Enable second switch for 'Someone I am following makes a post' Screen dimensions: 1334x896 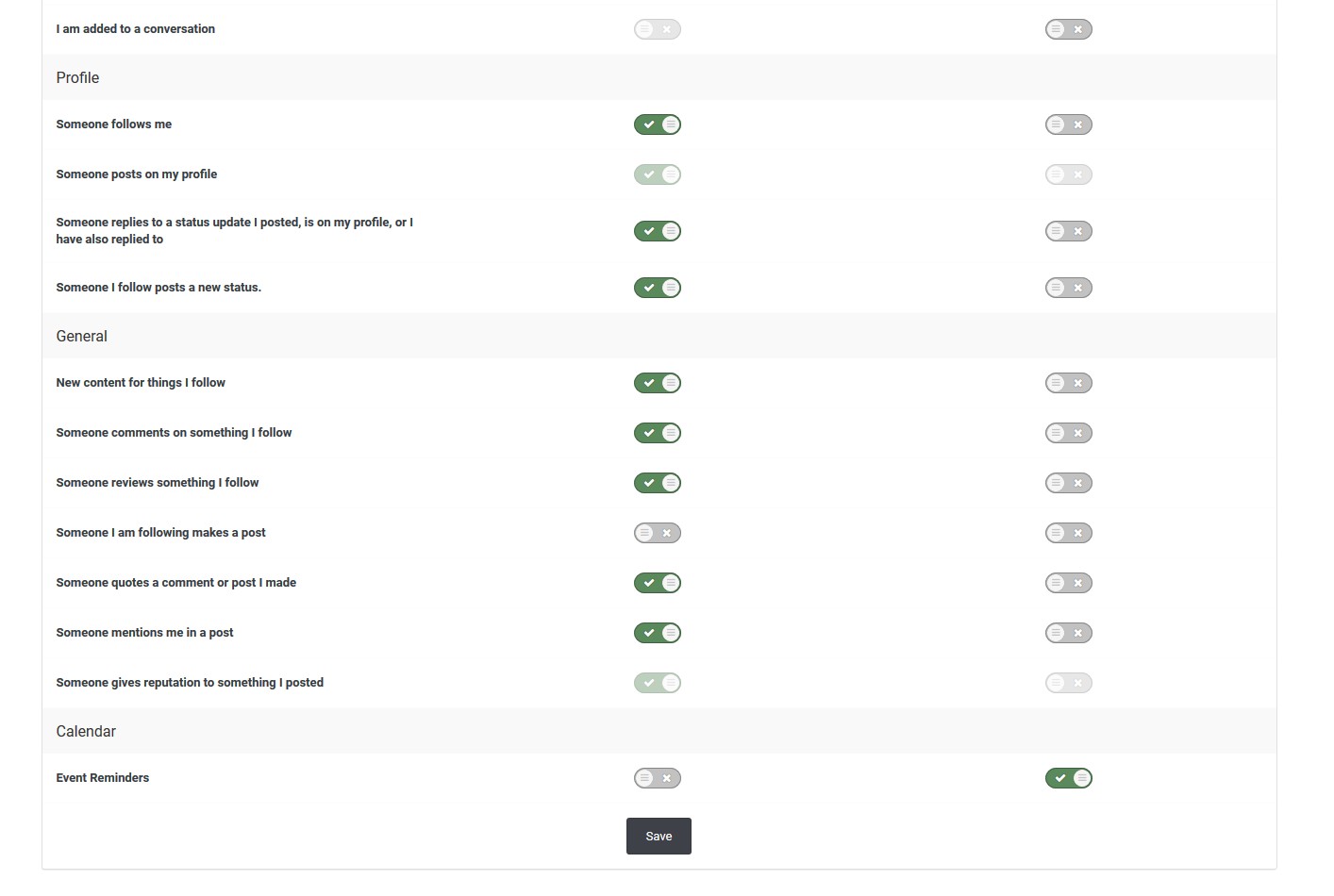[x=1068, y=533]
